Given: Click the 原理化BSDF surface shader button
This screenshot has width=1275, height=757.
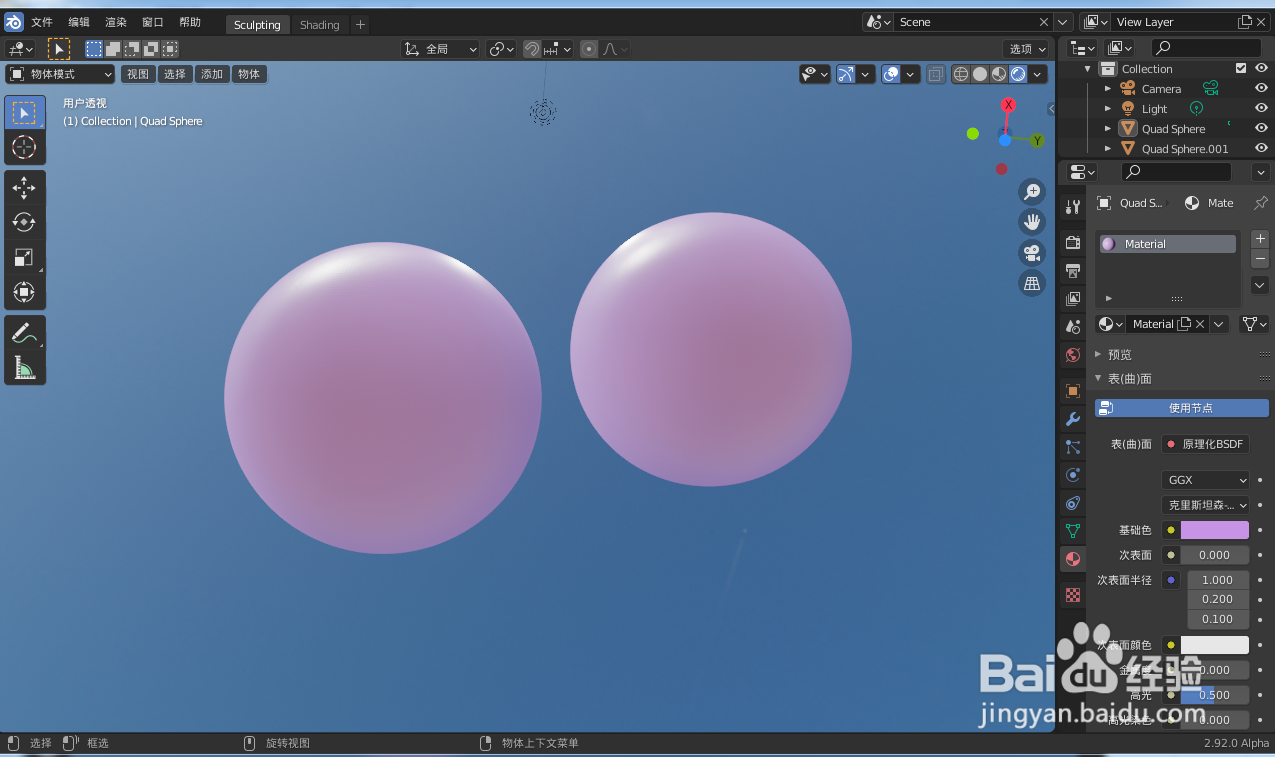Looking at the screenshot, I should [x=1206, y=444].
